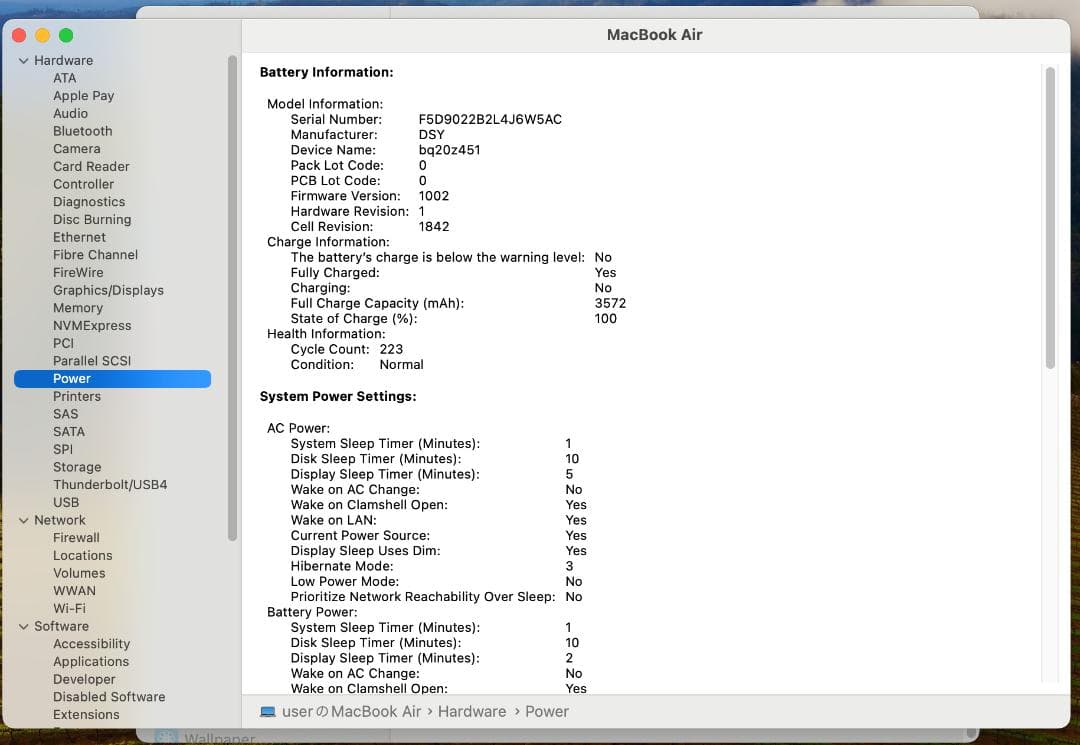
Task: Click device name value bq20z451
Action: 449,150
